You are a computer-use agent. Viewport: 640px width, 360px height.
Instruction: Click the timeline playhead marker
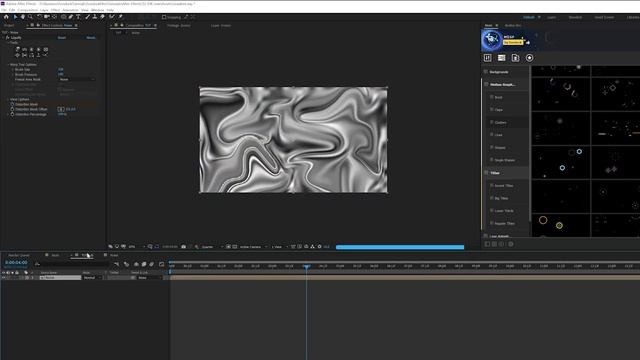coord(306,266)
